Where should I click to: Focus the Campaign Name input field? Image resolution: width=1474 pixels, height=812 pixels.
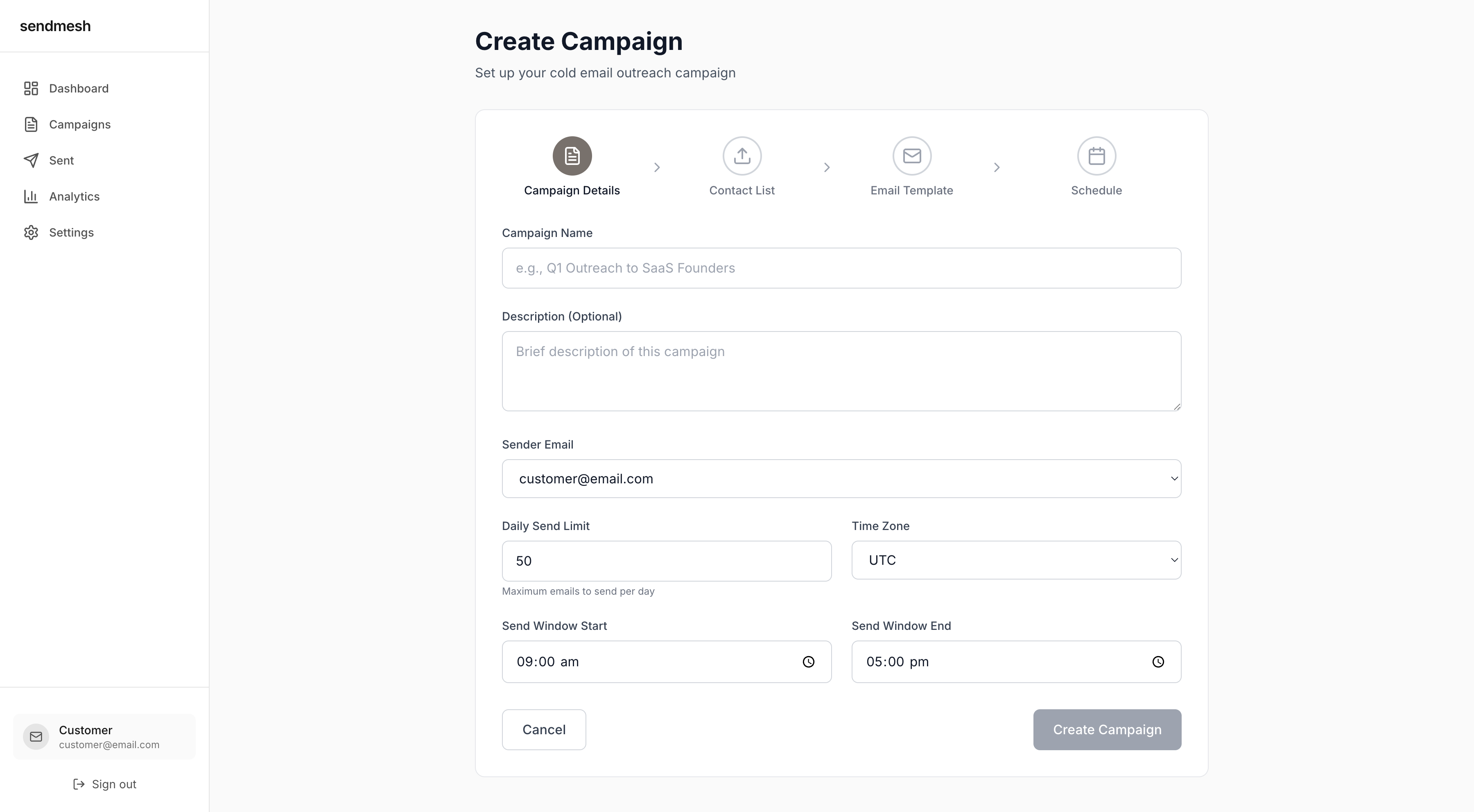tap(841, 268)
